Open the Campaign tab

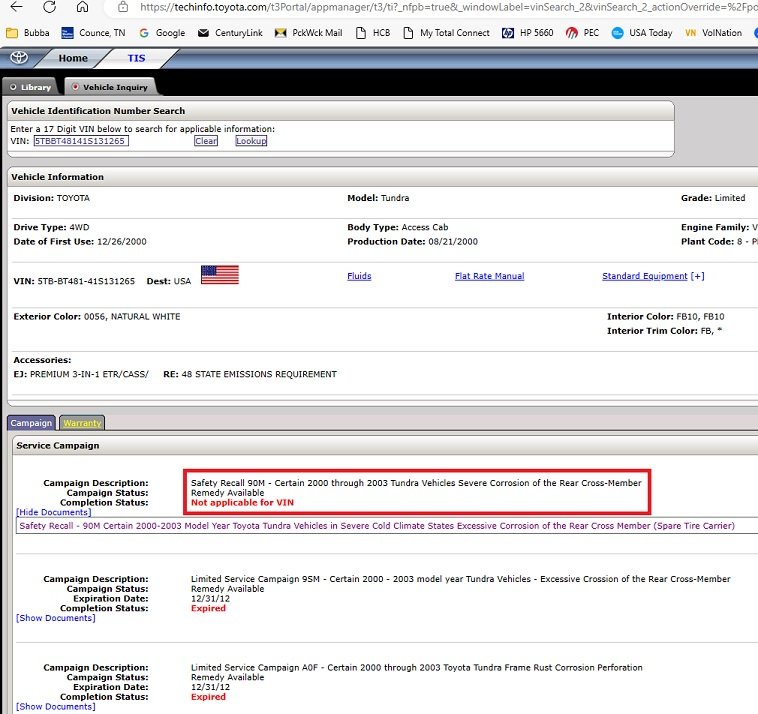pyautogui.click(x=31, y=423)
